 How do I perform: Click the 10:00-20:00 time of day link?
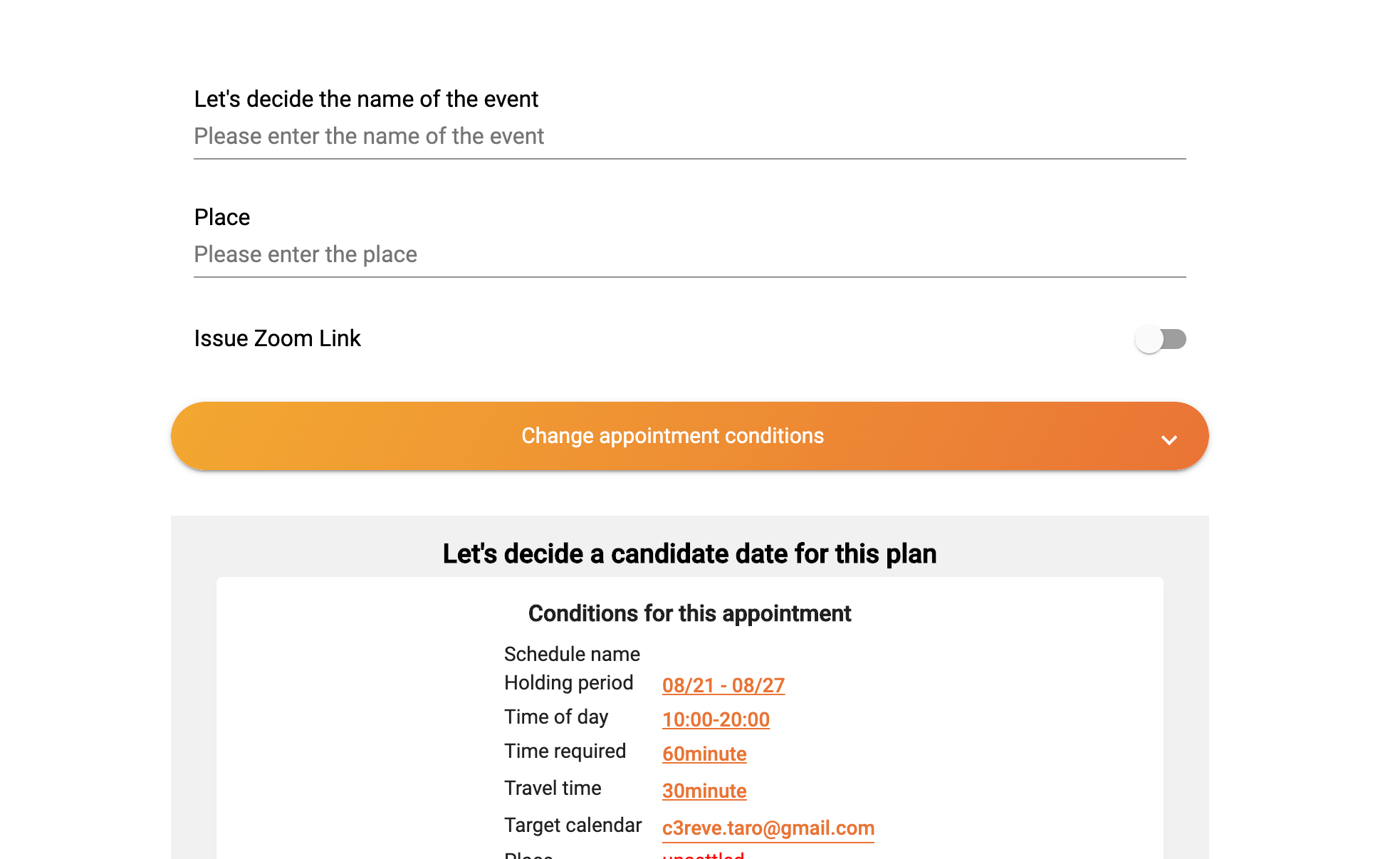point(716,719)
